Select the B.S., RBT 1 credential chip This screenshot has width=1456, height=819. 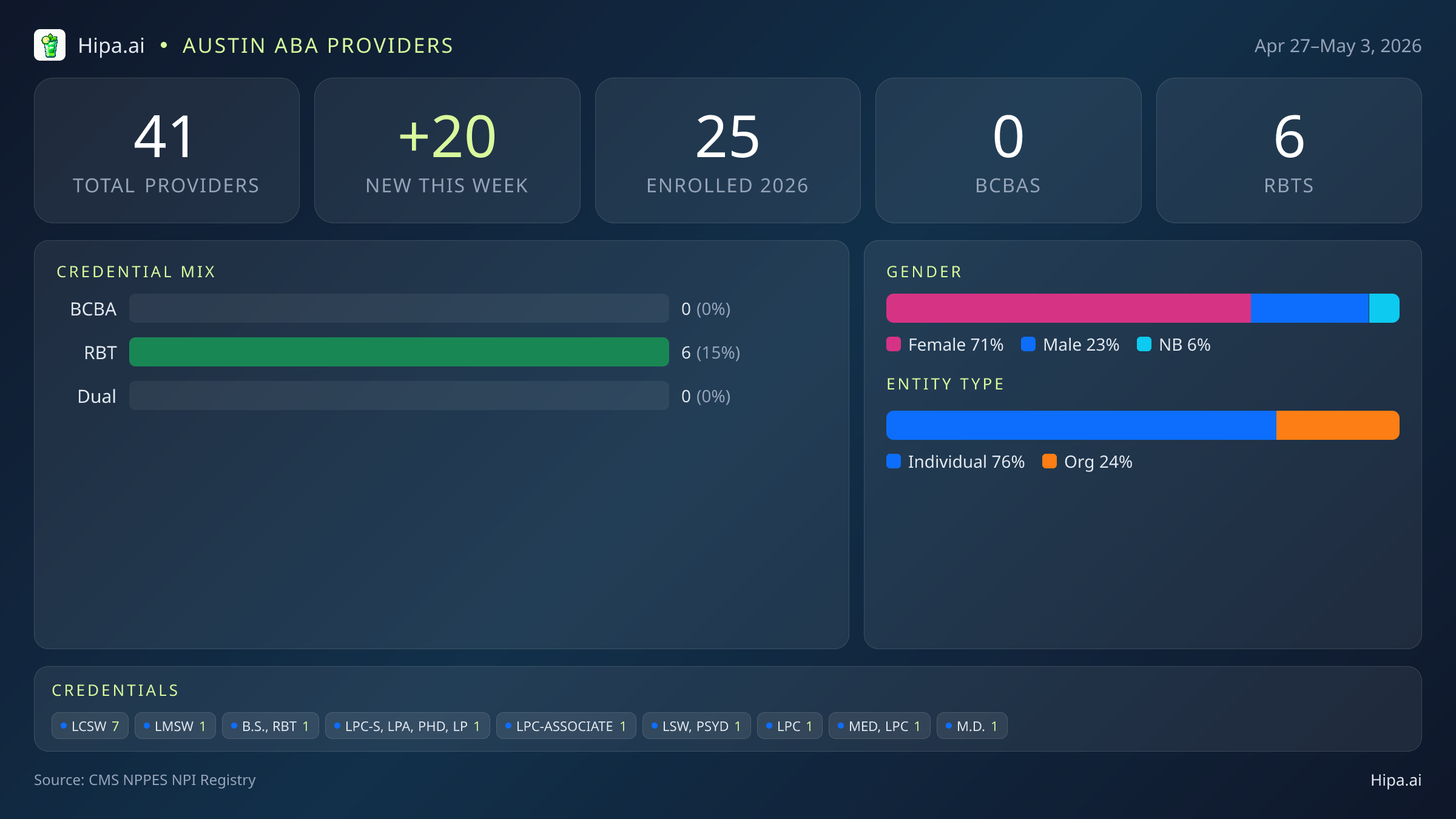[270, 726]
